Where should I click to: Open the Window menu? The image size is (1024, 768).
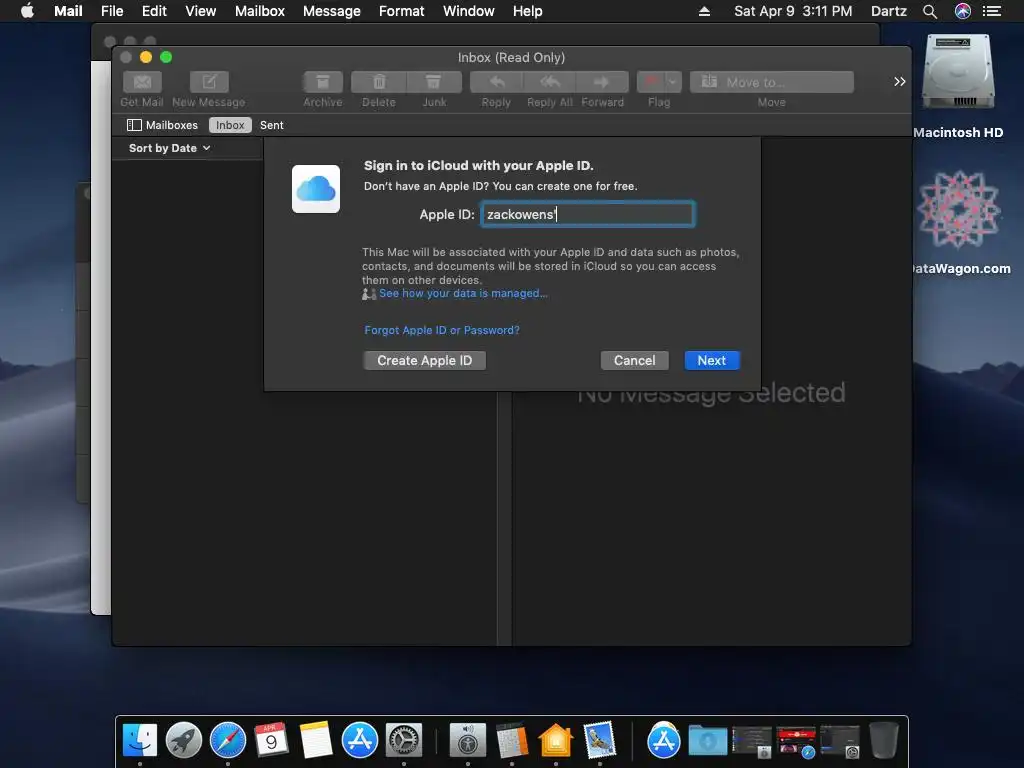click(x=468, y=11)
